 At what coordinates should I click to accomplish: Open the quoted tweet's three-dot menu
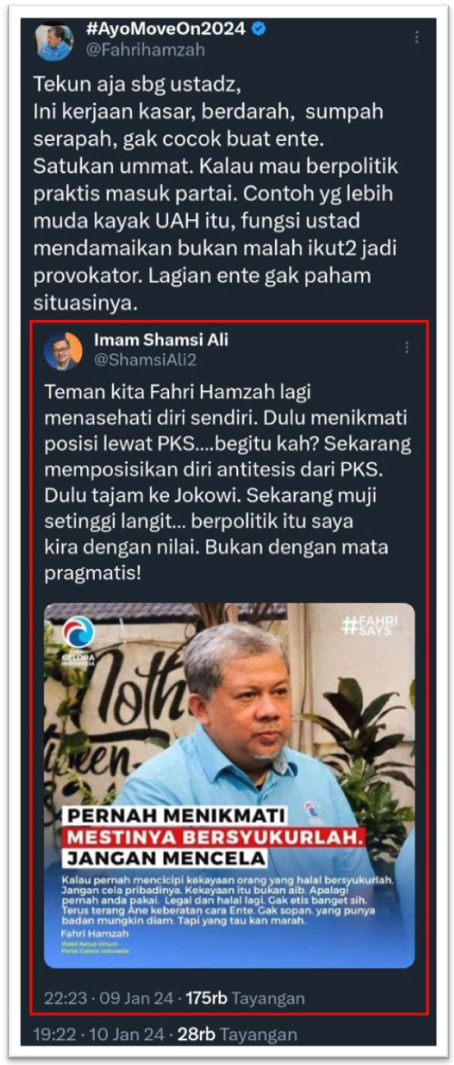coord(406,347)
